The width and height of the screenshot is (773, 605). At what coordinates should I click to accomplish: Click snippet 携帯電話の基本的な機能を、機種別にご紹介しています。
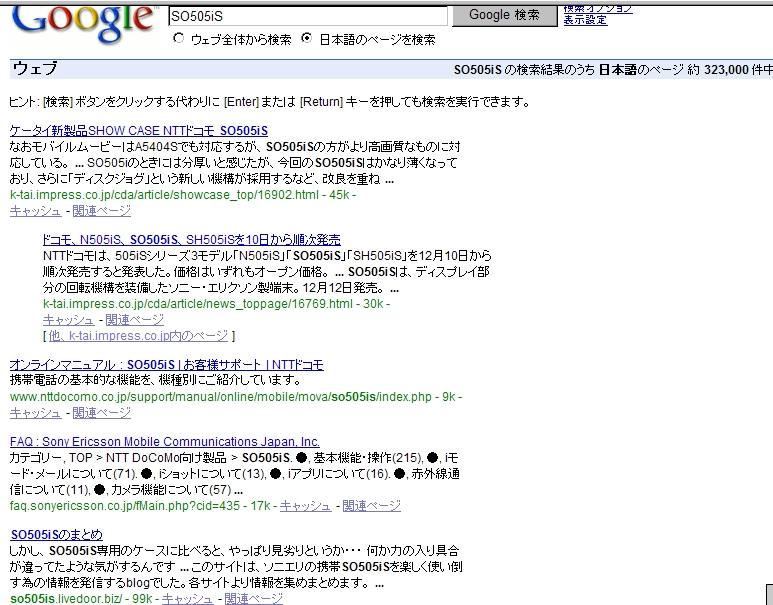(x=155, y=380)
